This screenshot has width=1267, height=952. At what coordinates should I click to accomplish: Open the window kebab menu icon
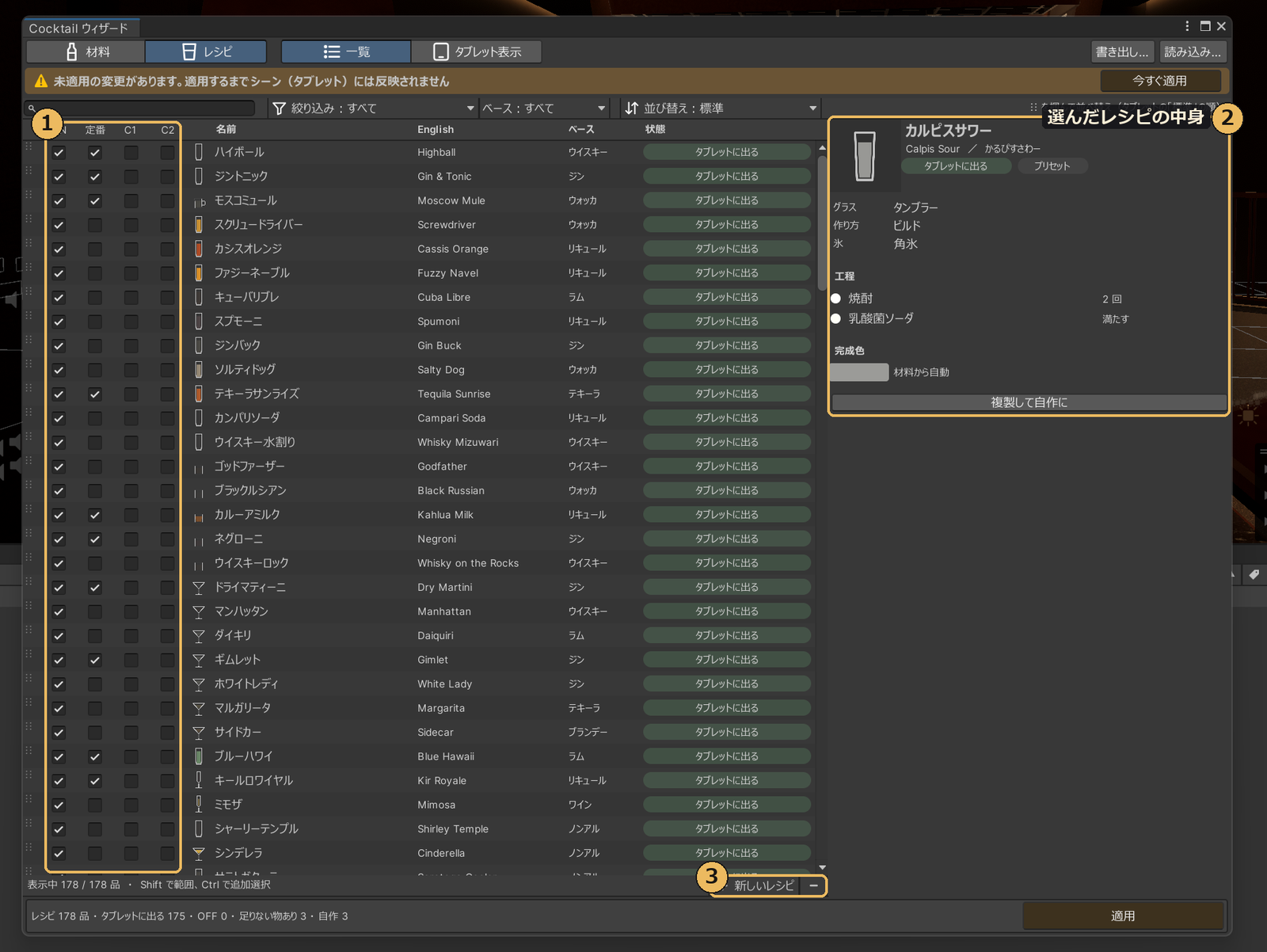[1187, 26]
